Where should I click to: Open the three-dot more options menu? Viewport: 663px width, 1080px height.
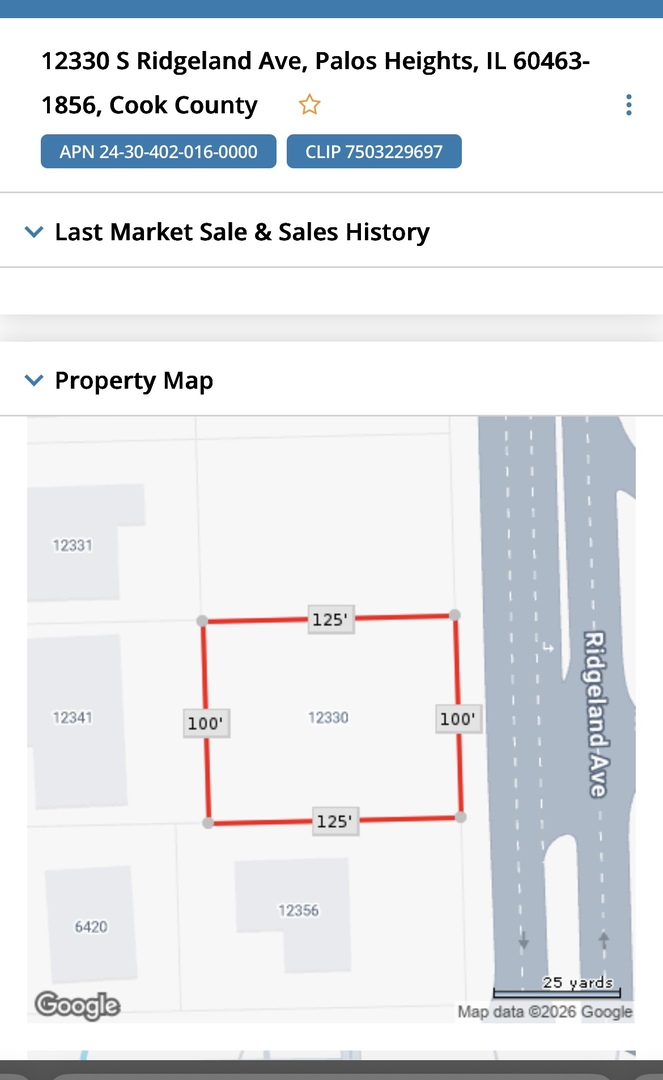click(x=628, y=105)
